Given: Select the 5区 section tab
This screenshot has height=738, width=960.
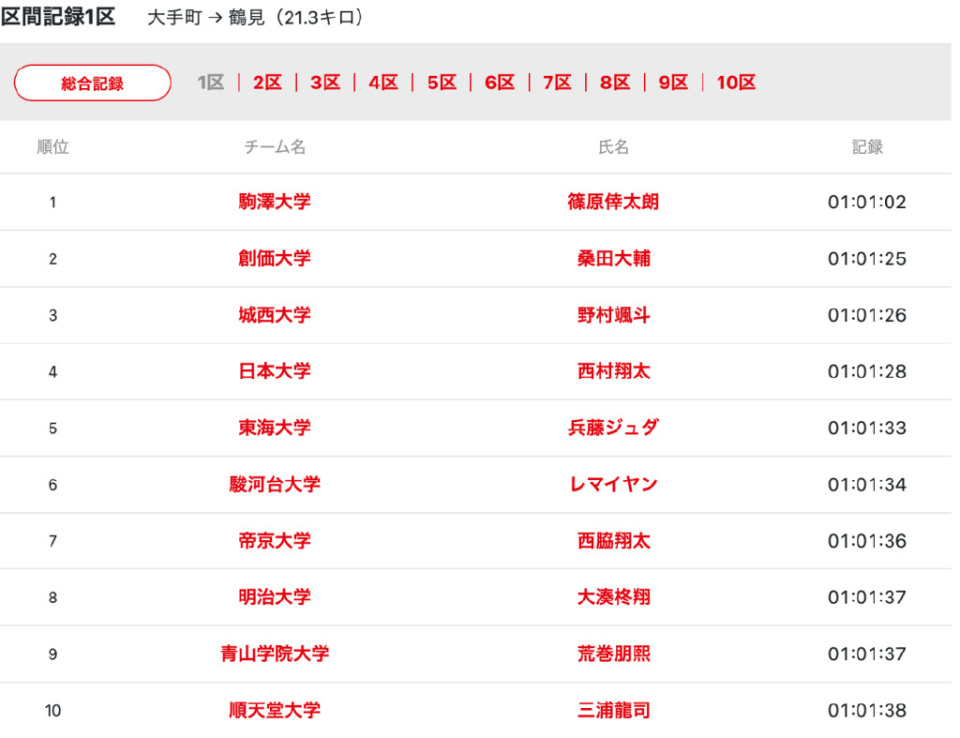Looking at the screenshot, I should point(441,83).
